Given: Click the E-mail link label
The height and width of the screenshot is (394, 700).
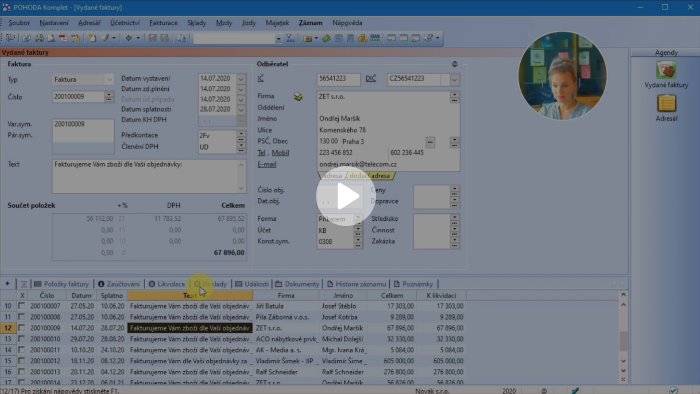Looking at the screenshot, I should [x=267, y=164].
